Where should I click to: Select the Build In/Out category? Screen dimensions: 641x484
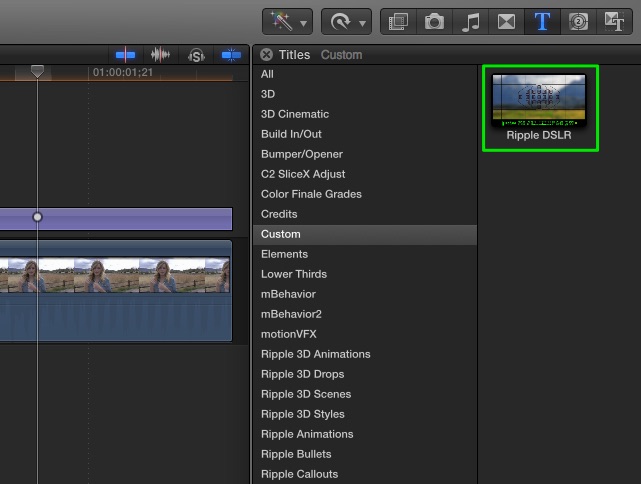coord(291,134)
